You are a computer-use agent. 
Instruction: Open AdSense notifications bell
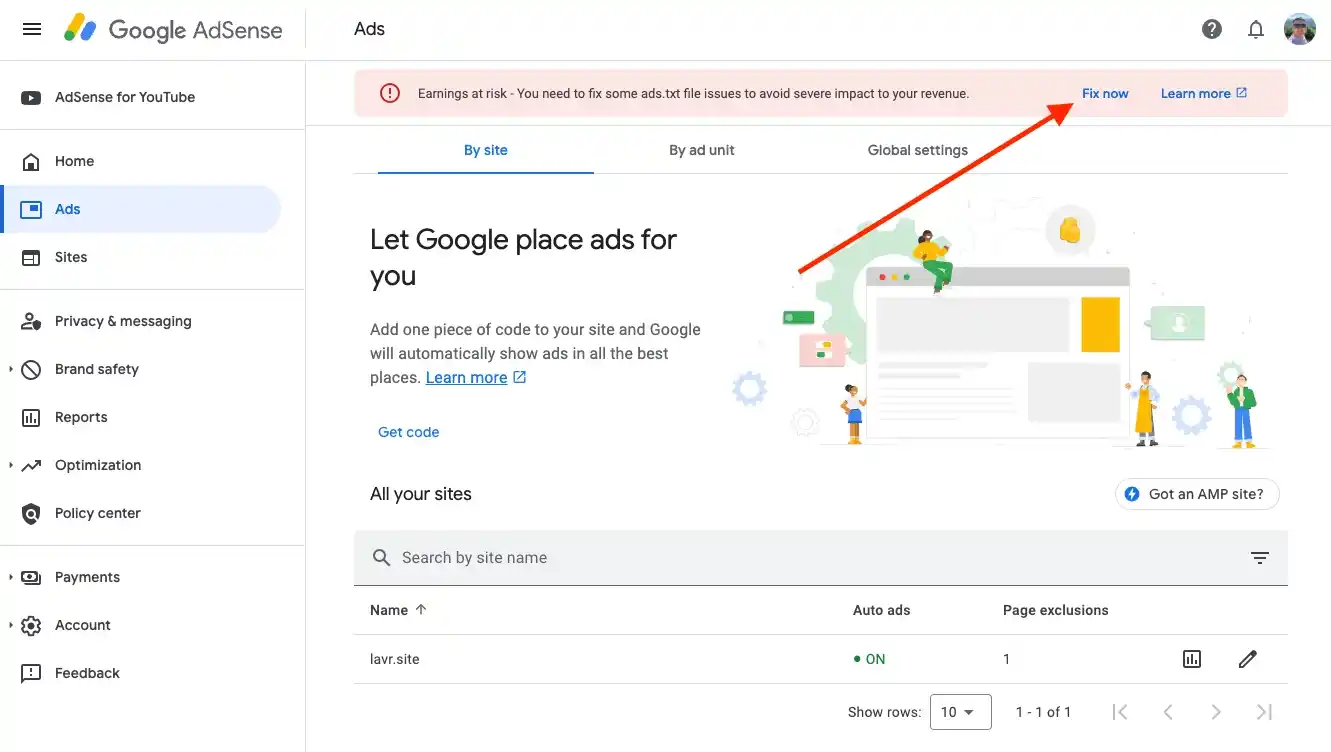tap(1256, 29)
